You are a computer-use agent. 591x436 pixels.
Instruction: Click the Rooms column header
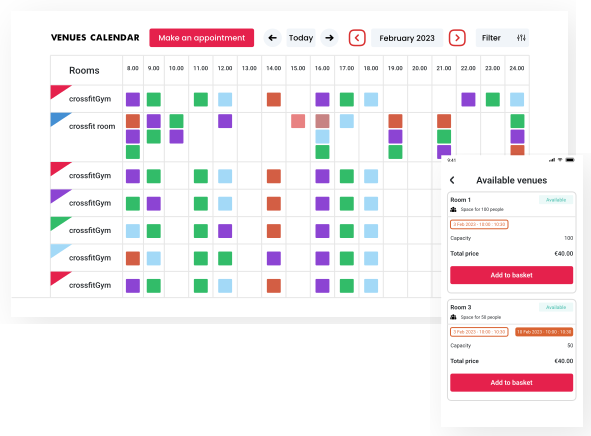tap(84, 70)
